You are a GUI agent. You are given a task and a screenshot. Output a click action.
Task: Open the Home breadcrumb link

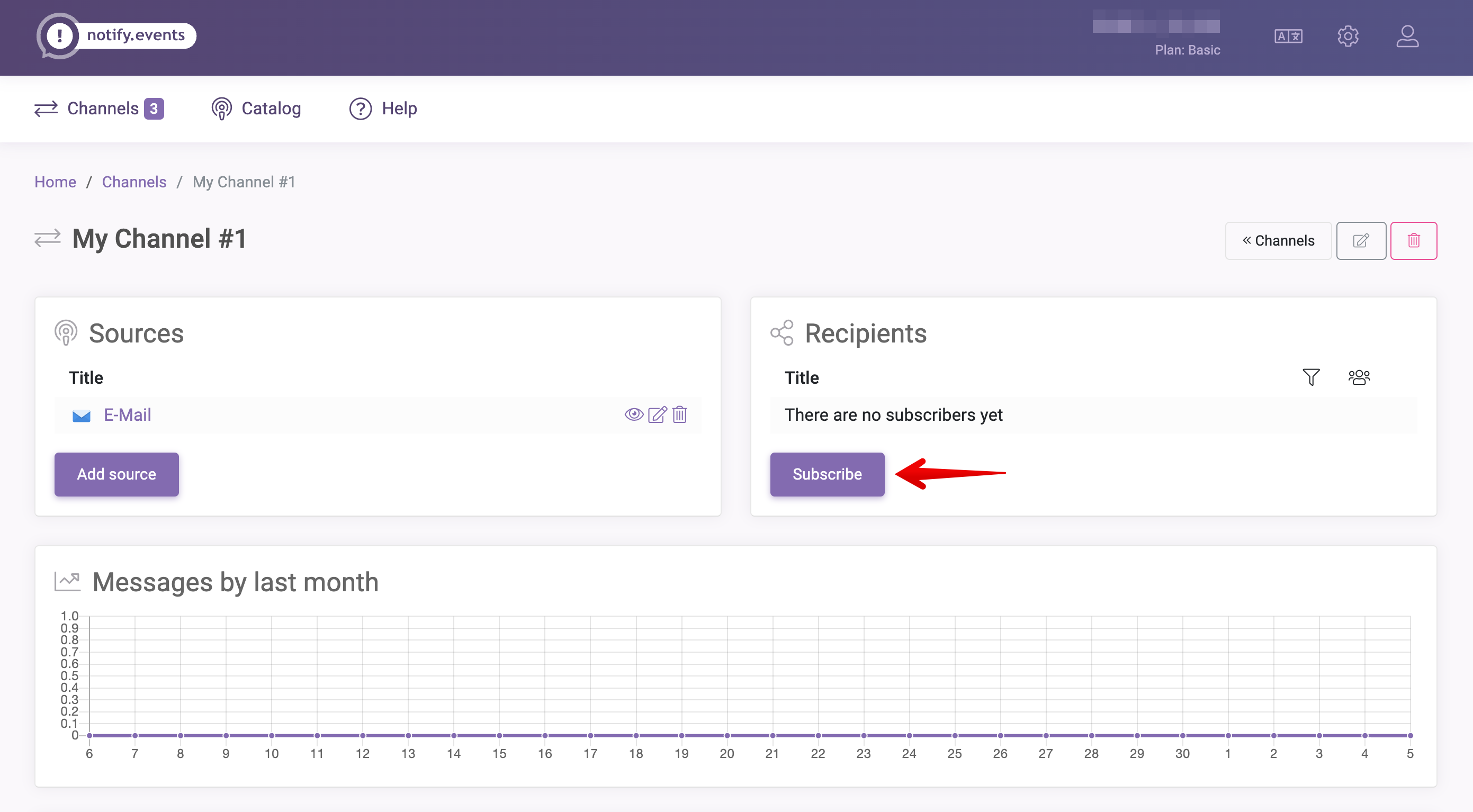[x=55, y=181]
